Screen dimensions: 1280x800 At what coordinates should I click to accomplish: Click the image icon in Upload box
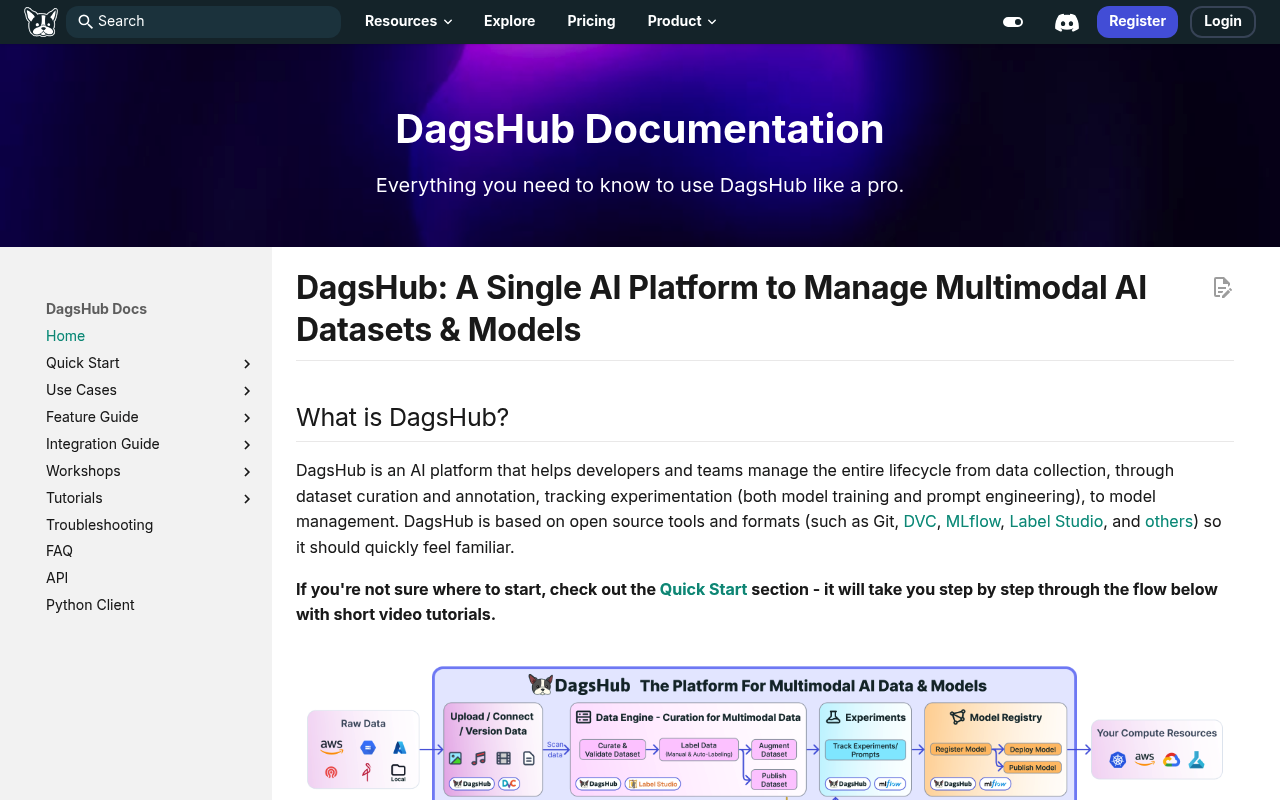coord(455,758)
